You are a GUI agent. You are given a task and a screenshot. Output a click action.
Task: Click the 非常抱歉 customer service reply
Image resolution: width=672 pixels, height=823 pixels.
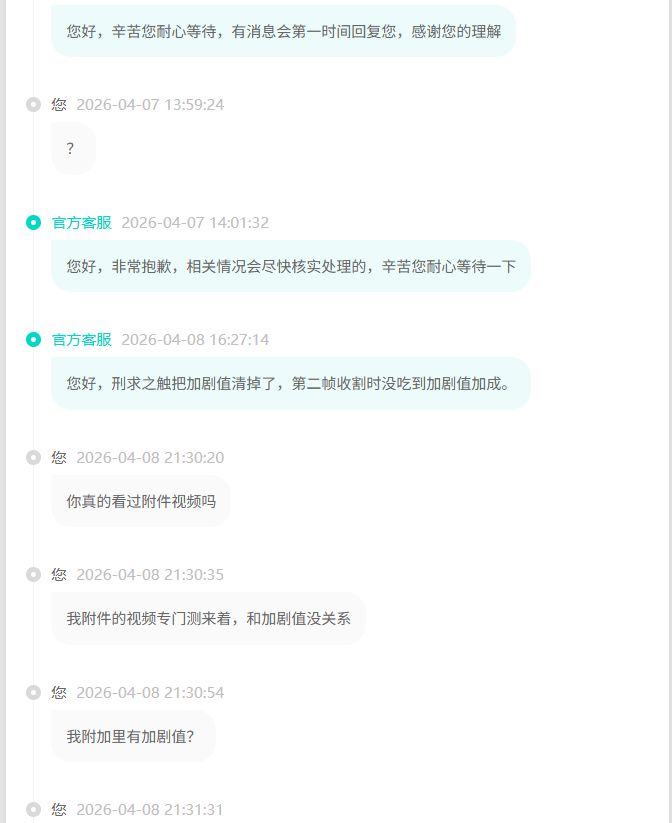pos(290,266)
